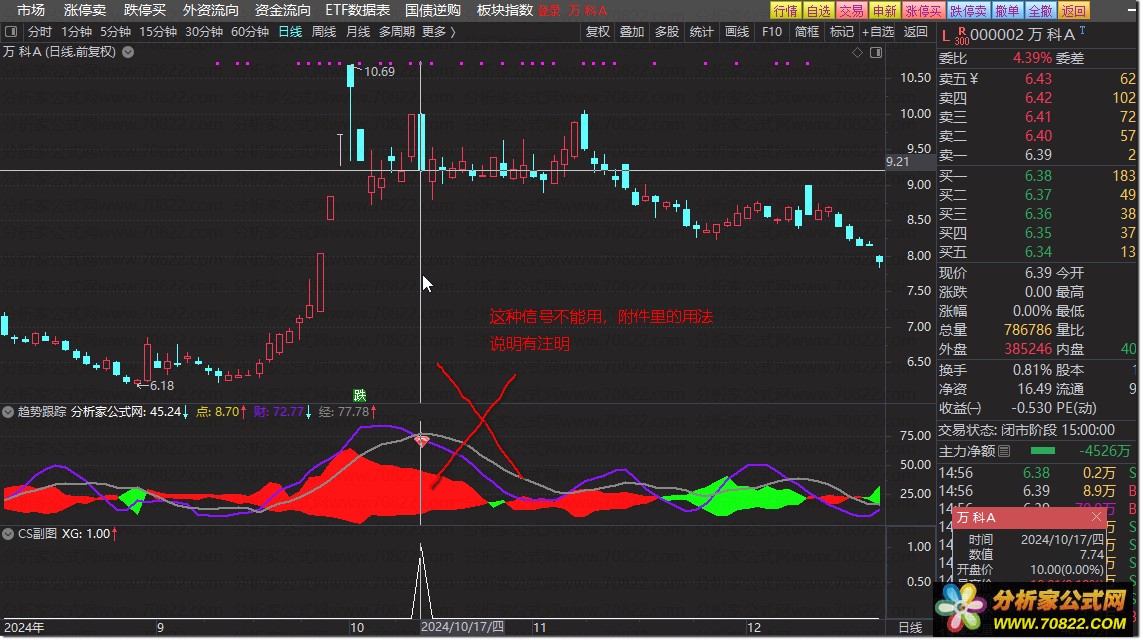Click the 统计 statistics toolbar button

701,32
